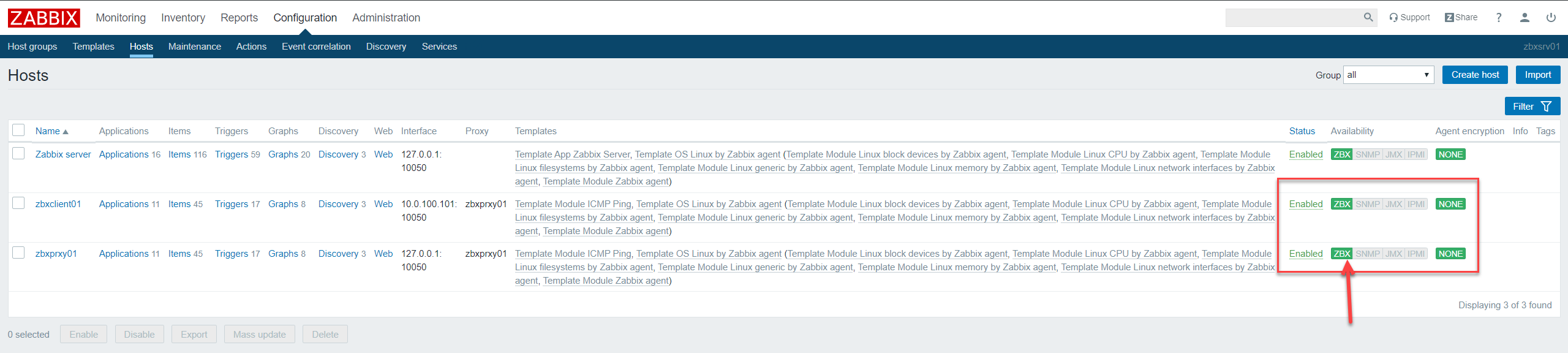Open the zbxprxy01 host link
1568x353 pixels.
tap(56, 254)
